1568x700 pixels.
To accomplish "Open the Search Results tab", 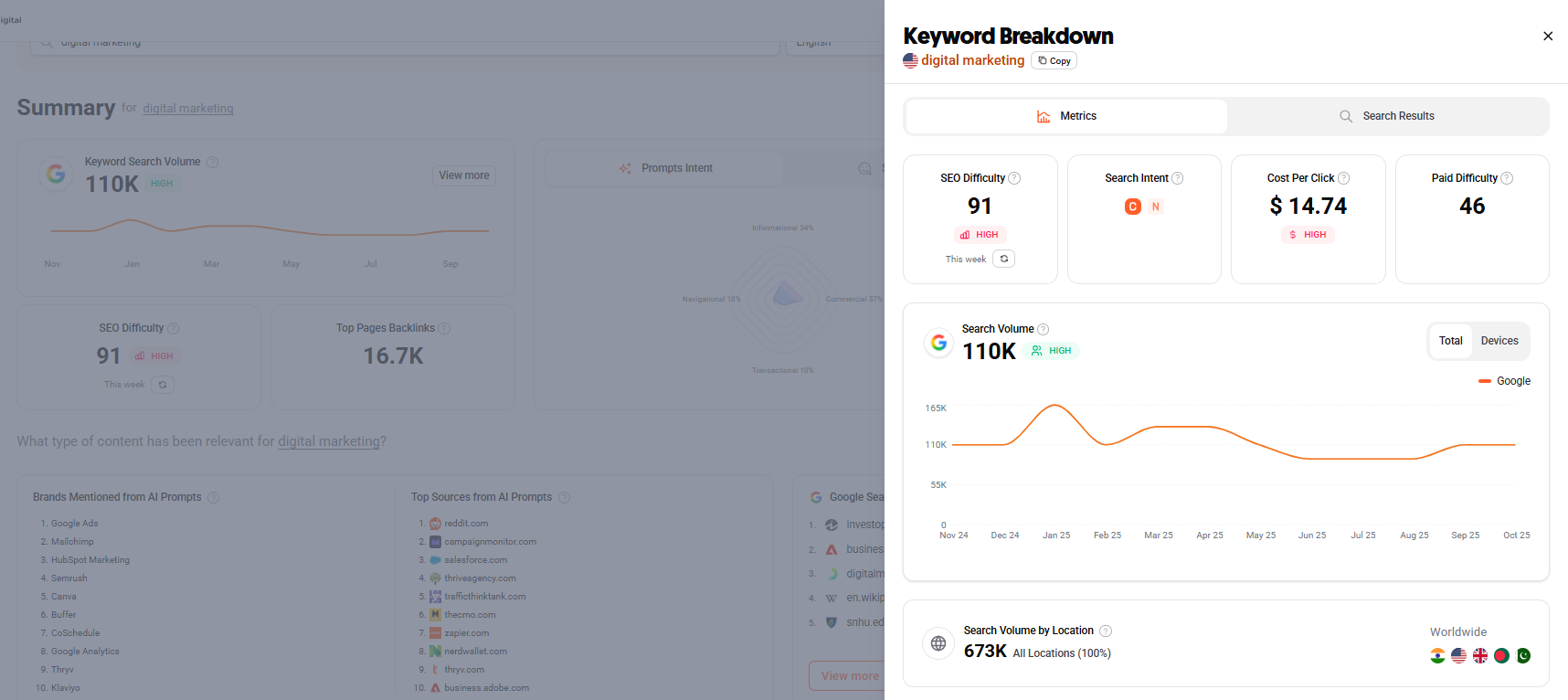I will (1387, 116).
